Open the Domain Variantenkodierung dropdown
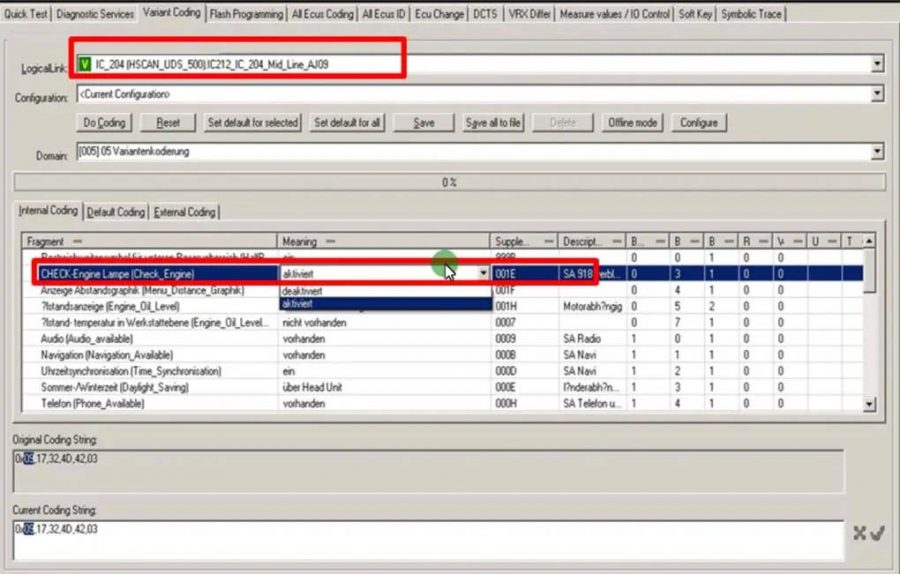The image size is (900, 574). (877, 152)
